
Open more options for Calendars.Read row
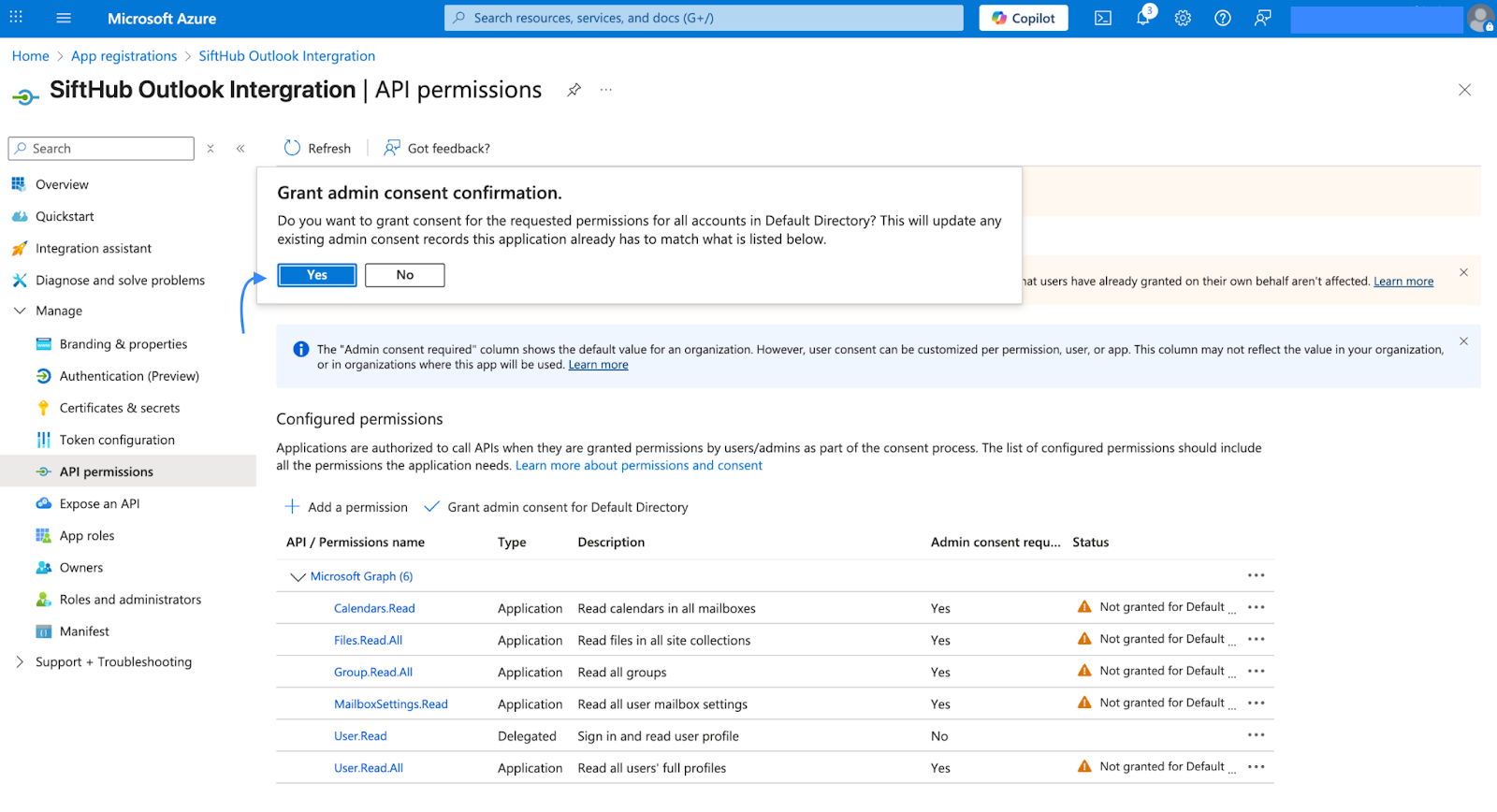pyautogui.click(x=1256, y=607)
